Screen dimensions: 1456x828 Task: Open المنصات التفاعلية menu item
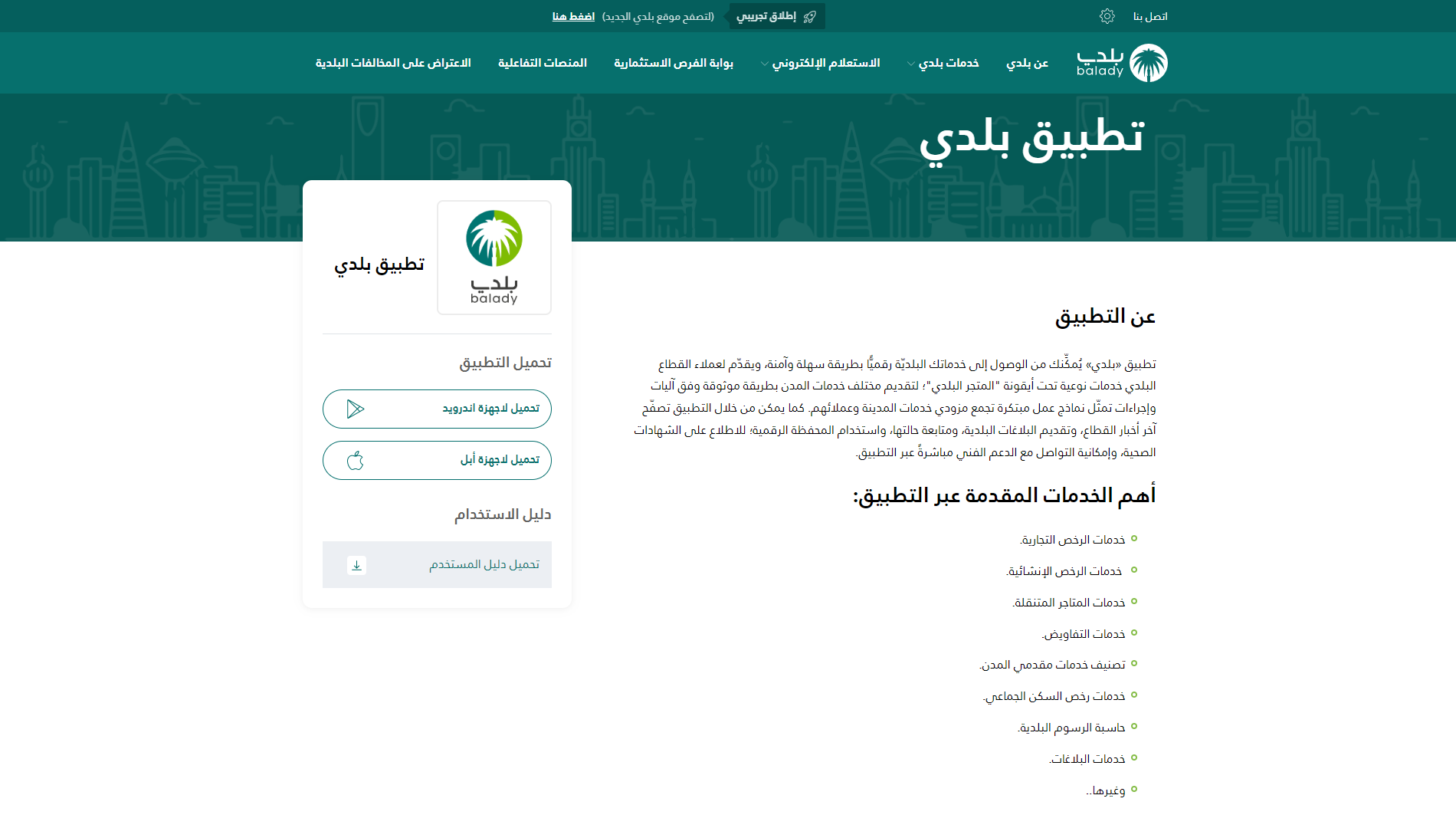click(x=543, y=63)
